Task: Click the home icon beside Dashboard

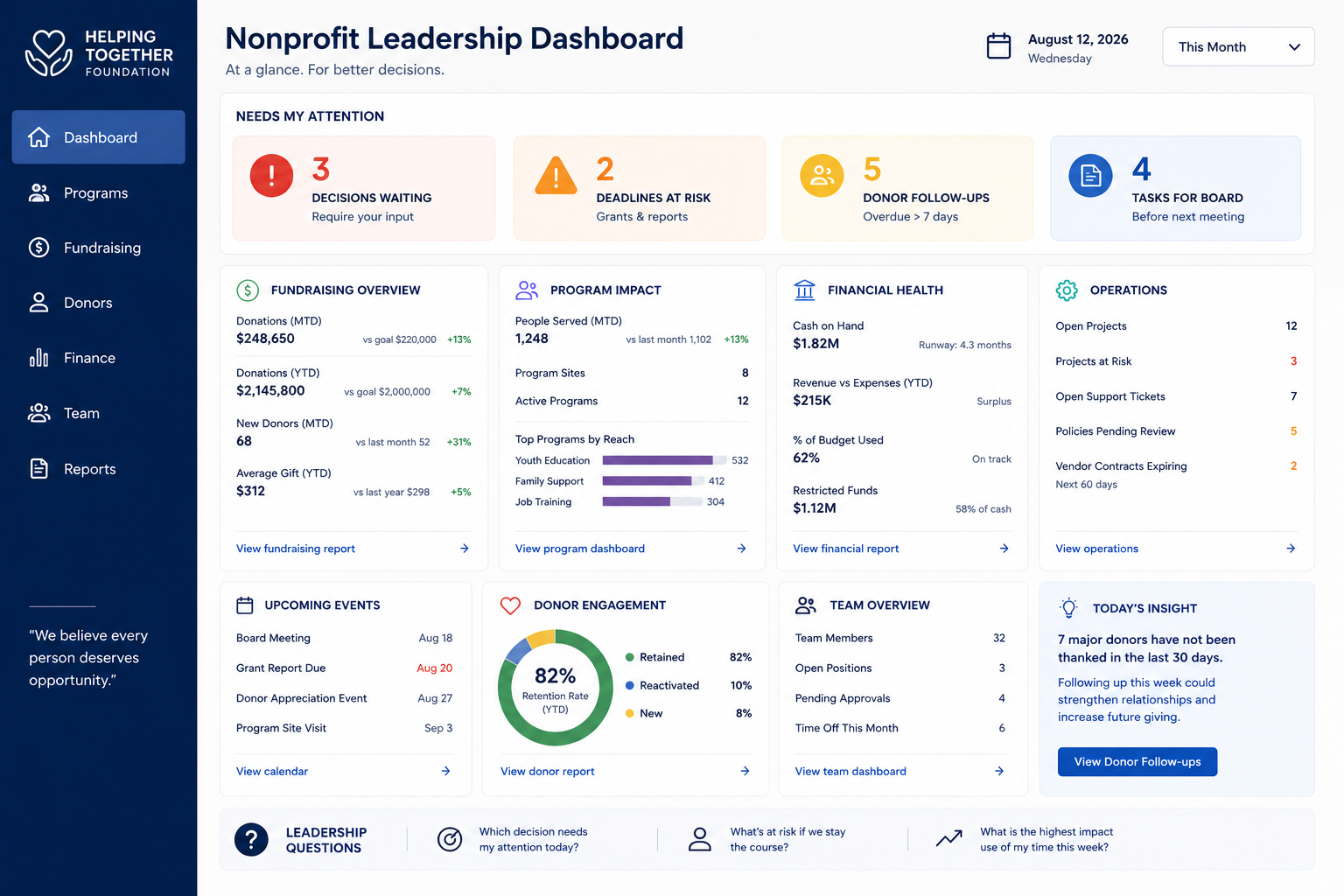Action: pos(38,137)
